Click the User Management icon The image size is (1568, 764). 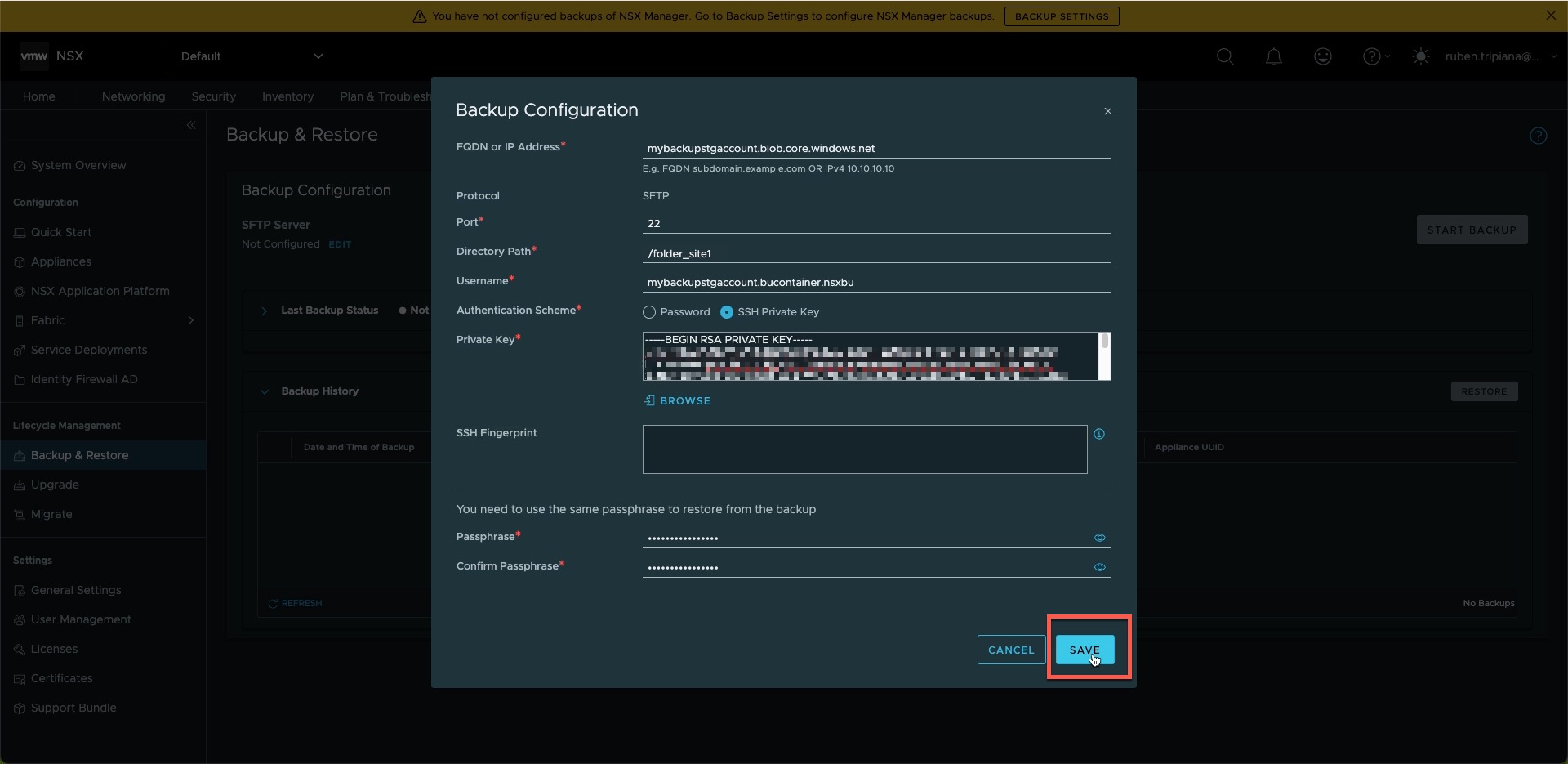pyautogui.click(x=20, y=620)
